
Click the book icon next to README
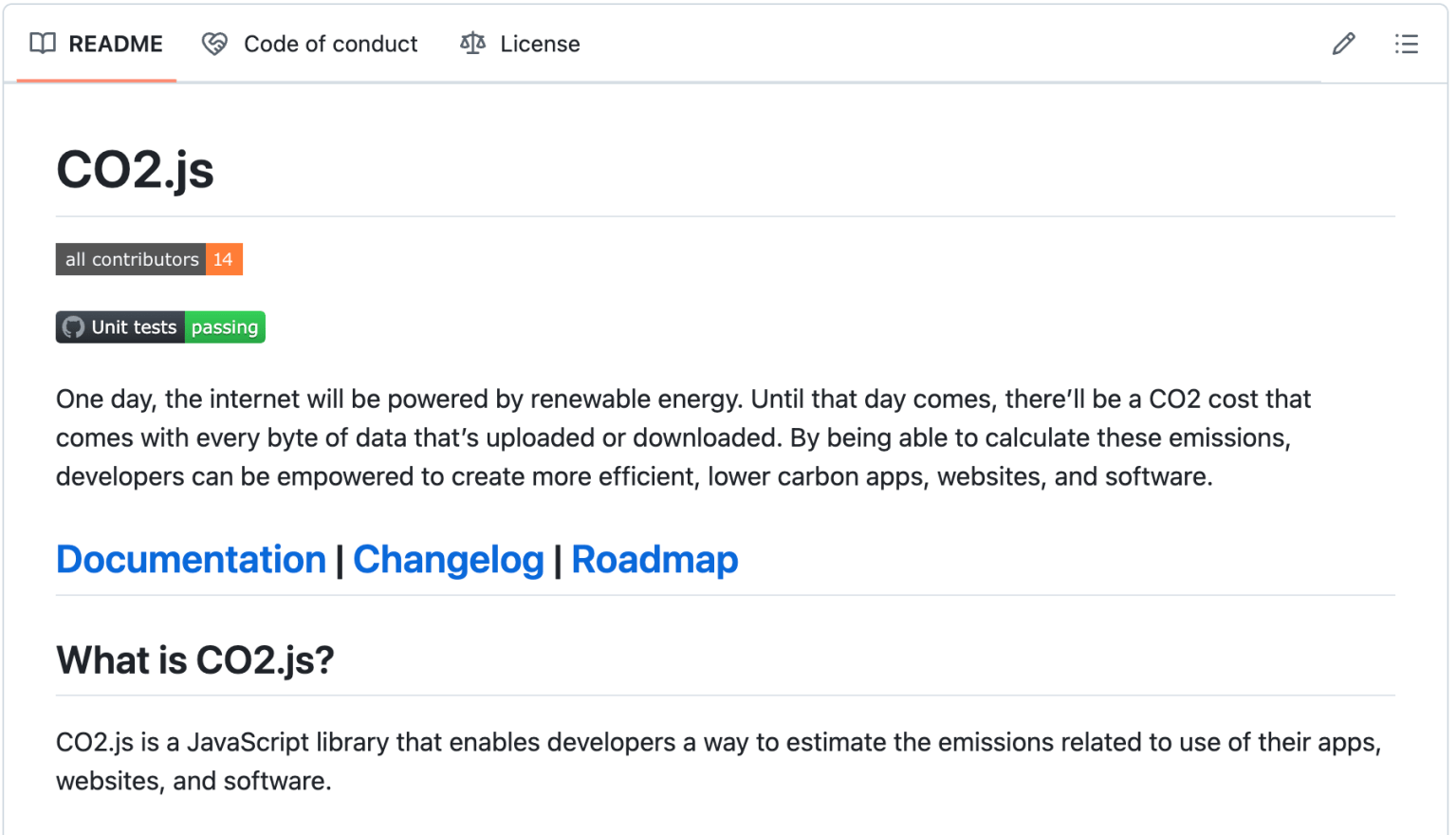[43, 43]
